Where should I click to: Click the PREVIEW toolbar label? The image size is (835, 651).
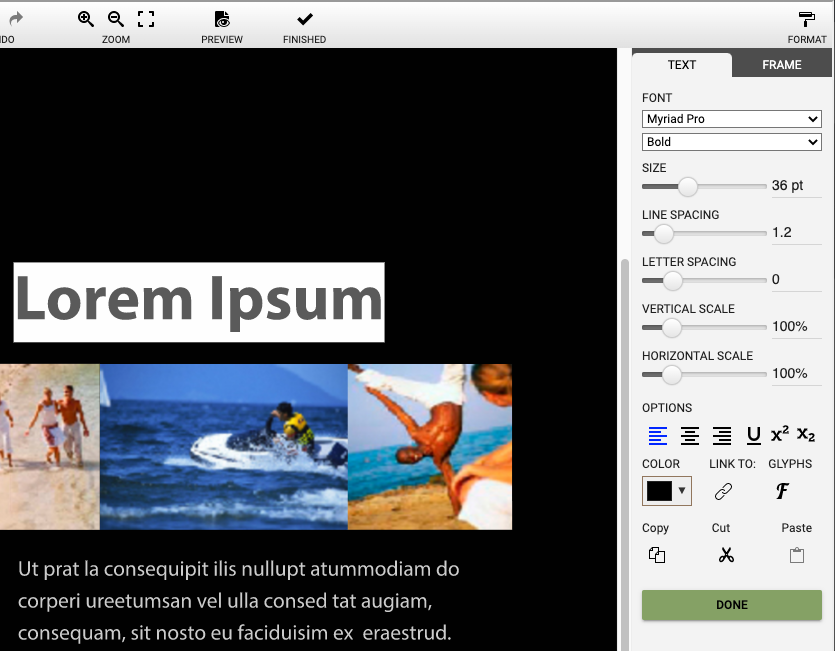click(x=222, y=39)
